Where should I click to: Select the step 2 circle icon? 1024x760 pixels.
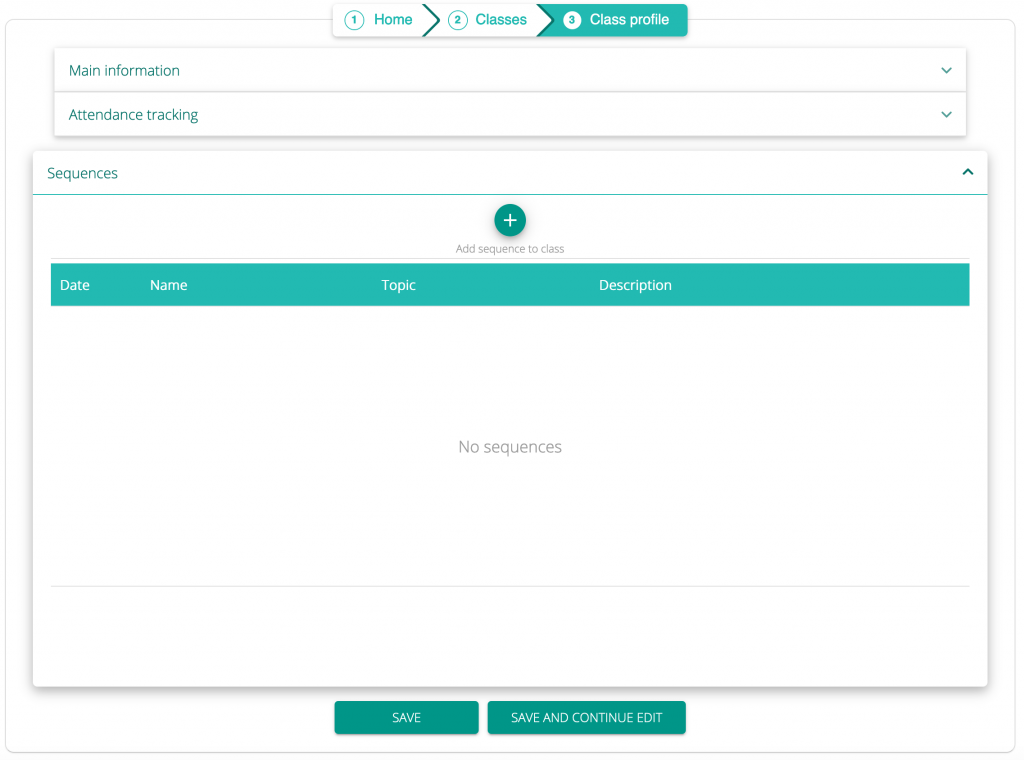click(x=457, y=19)
